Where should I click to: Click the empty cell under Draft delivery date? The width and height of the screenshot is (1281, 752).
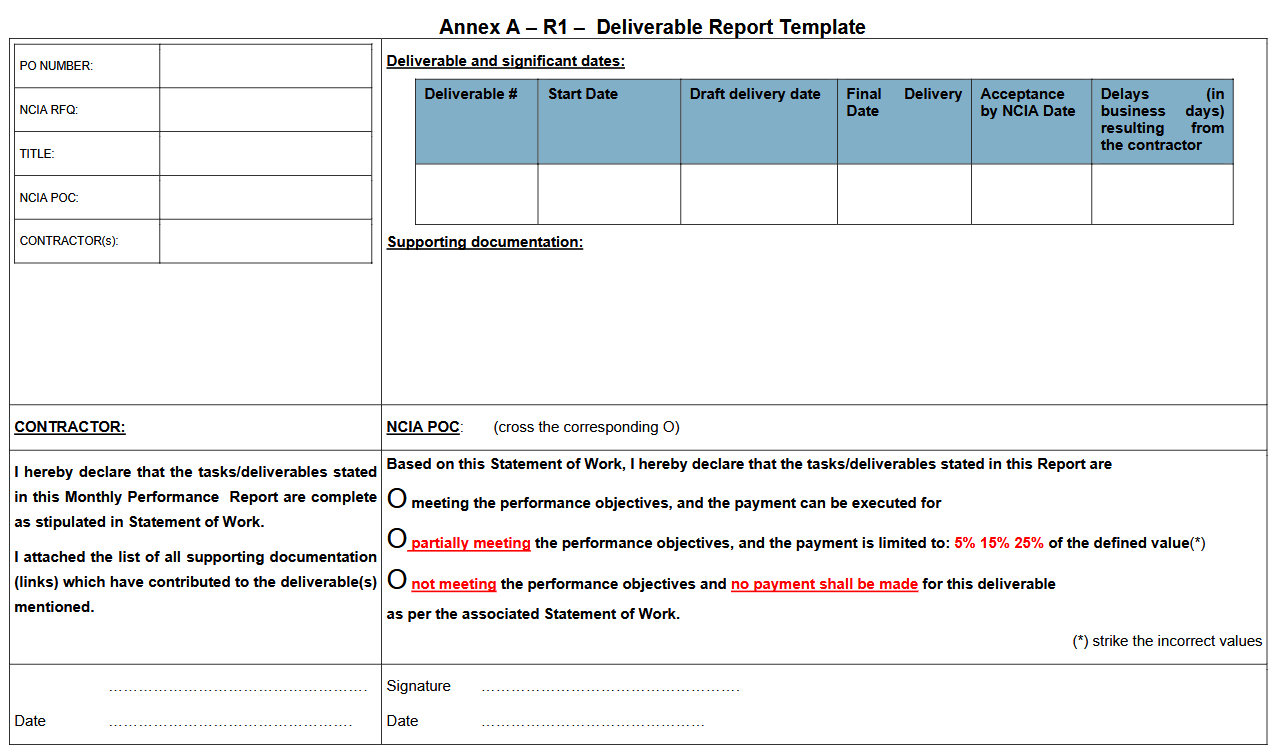coord(758,194)
